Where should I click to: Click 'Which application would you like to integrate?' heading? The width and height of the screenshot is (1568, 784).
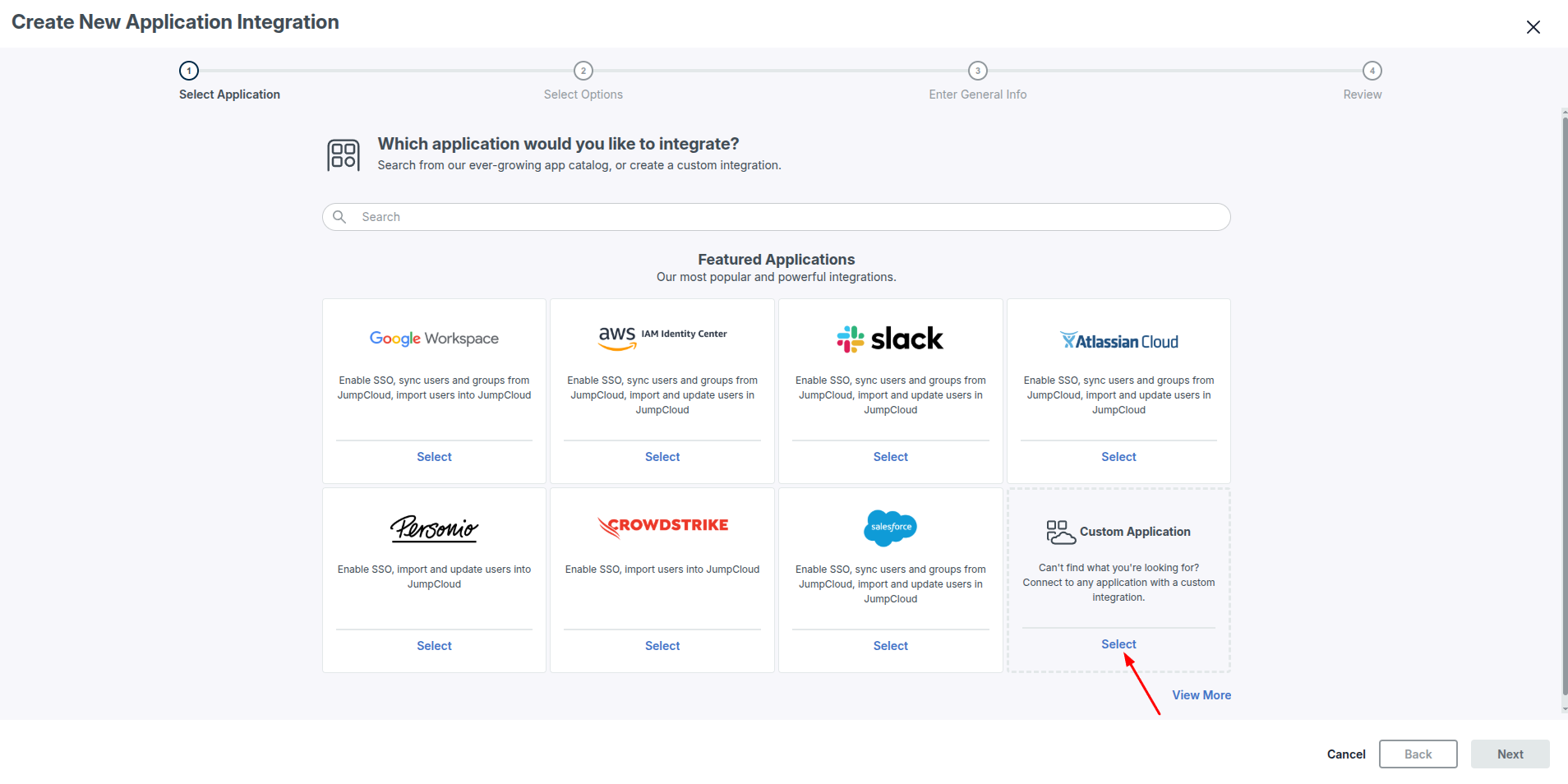(558, 144)
